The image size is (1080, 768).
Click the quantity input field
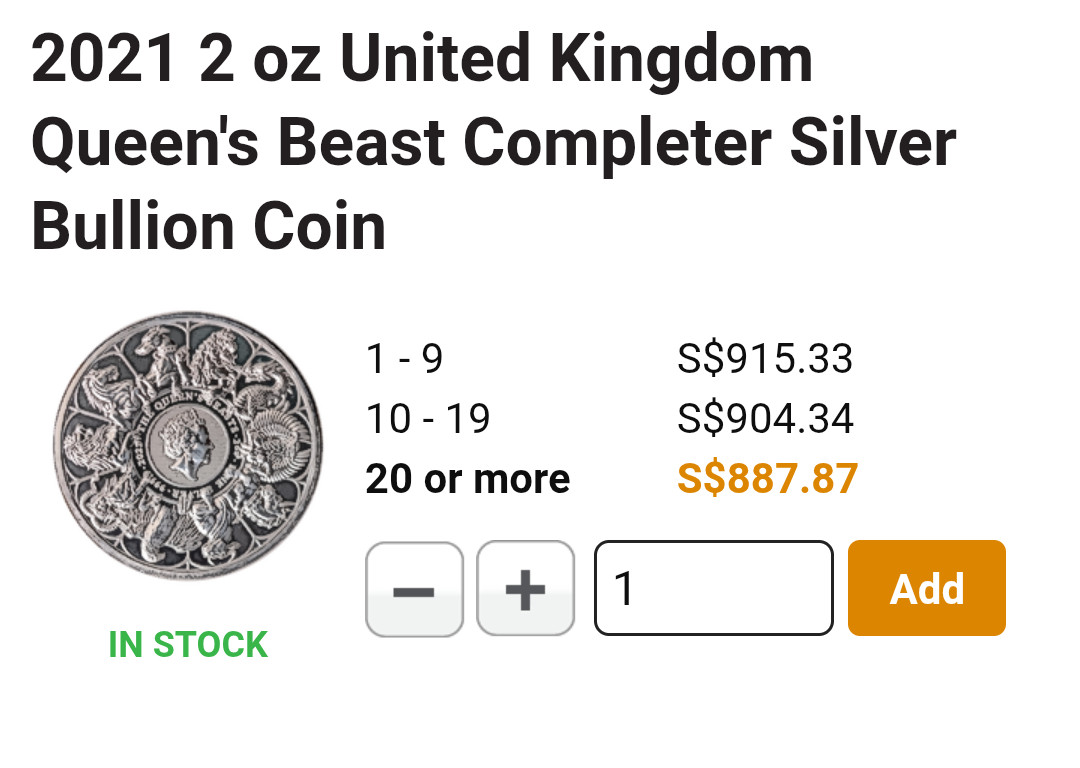point(713,588)
